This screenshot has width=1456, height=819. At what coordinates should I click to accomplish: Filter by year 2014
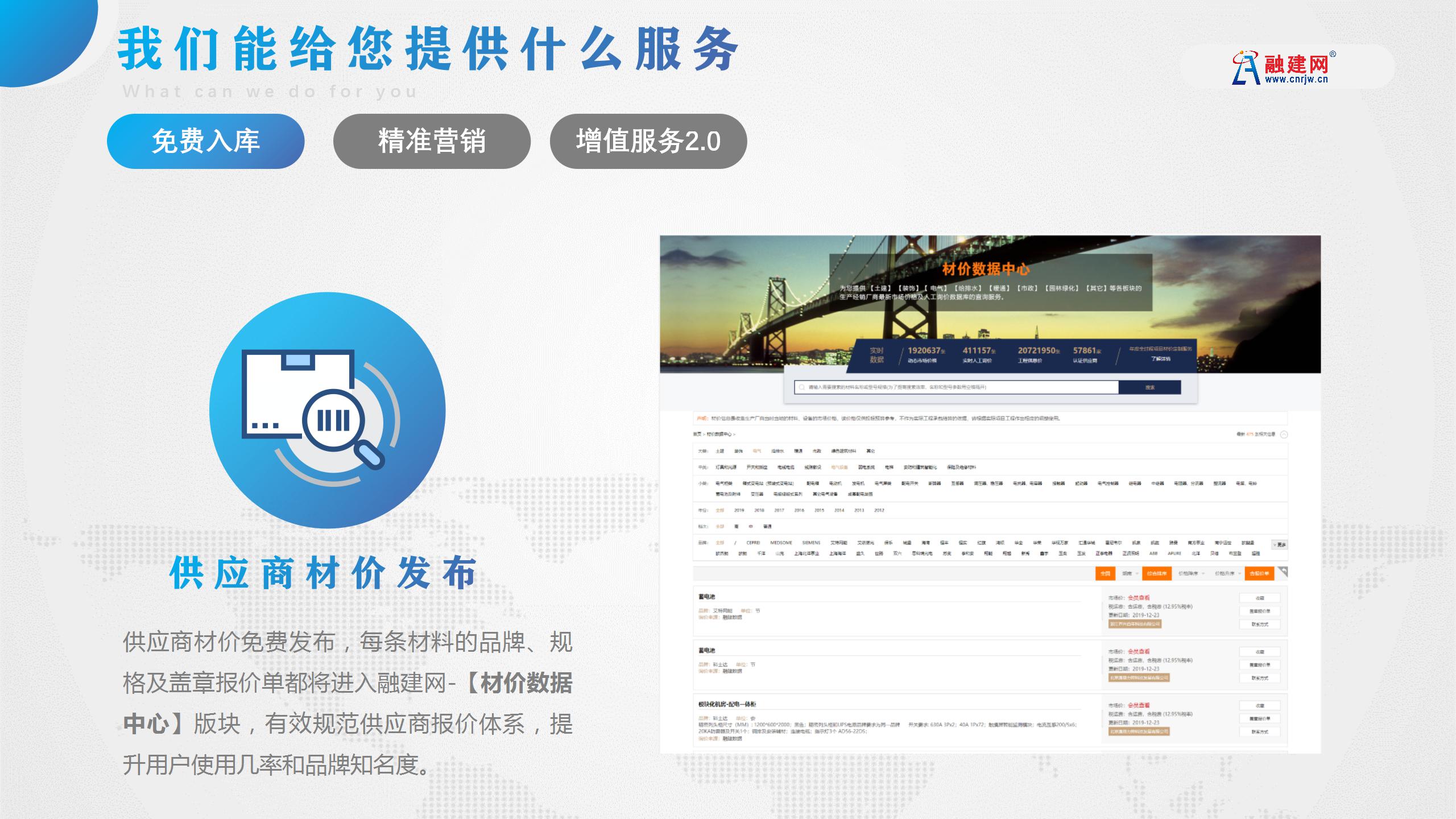[x=839, y=511]
